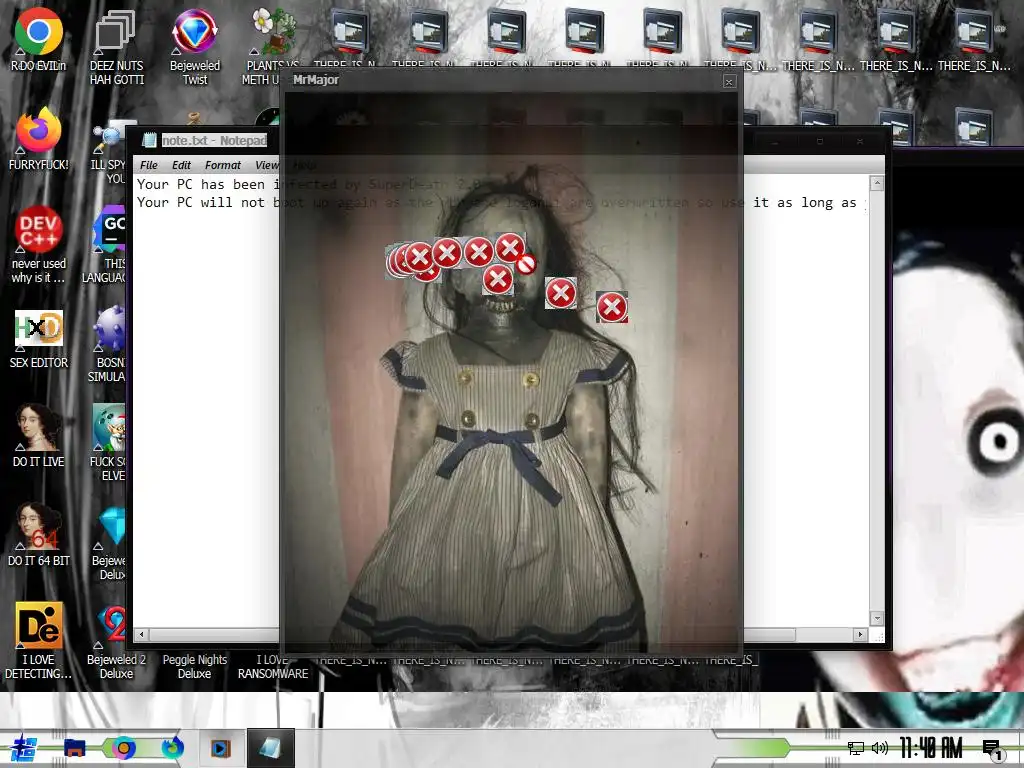Open the File menu in Notepad

tap(149, 165)
